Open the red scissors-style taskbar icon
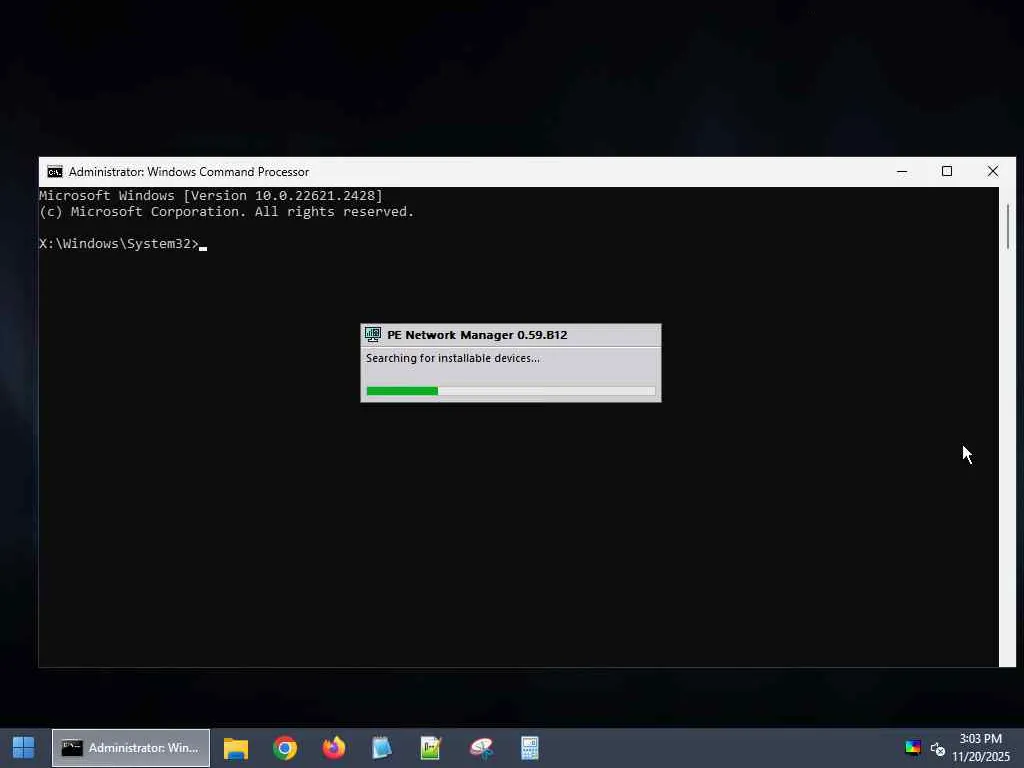Viewport: 1024px width, 768px height. [x=481, y=748]
